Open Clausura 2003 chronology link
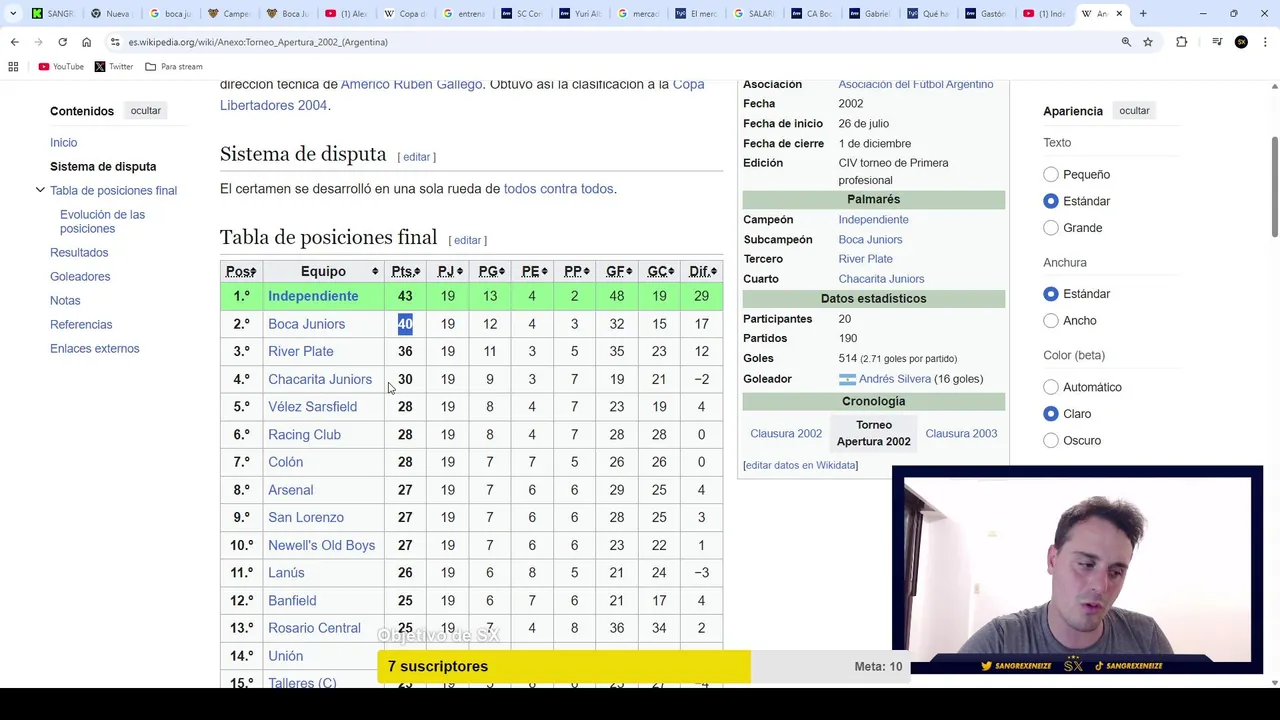This screenshot has height=720, width=1280. (961, 433)
